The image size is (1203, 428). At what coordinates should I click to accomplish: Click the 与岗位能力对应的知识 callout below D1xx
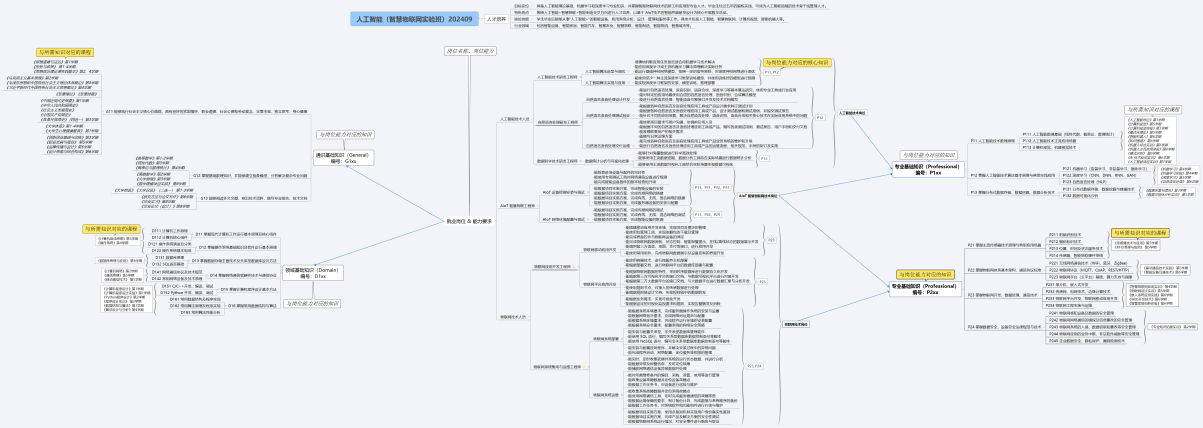pos(313,303)
